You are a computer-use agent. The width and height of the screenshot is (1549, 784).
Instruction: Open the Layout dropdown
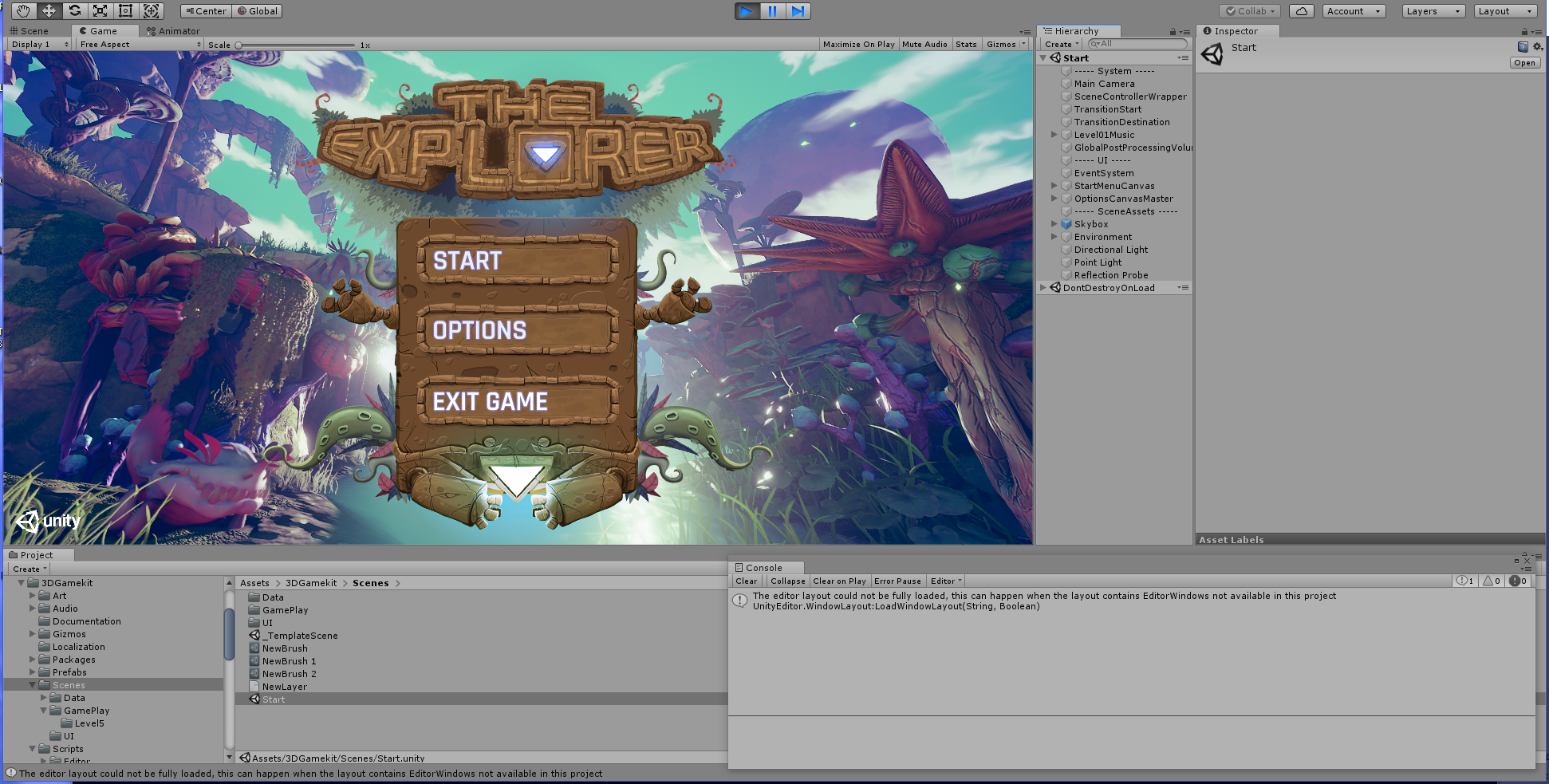(1505, 11)
